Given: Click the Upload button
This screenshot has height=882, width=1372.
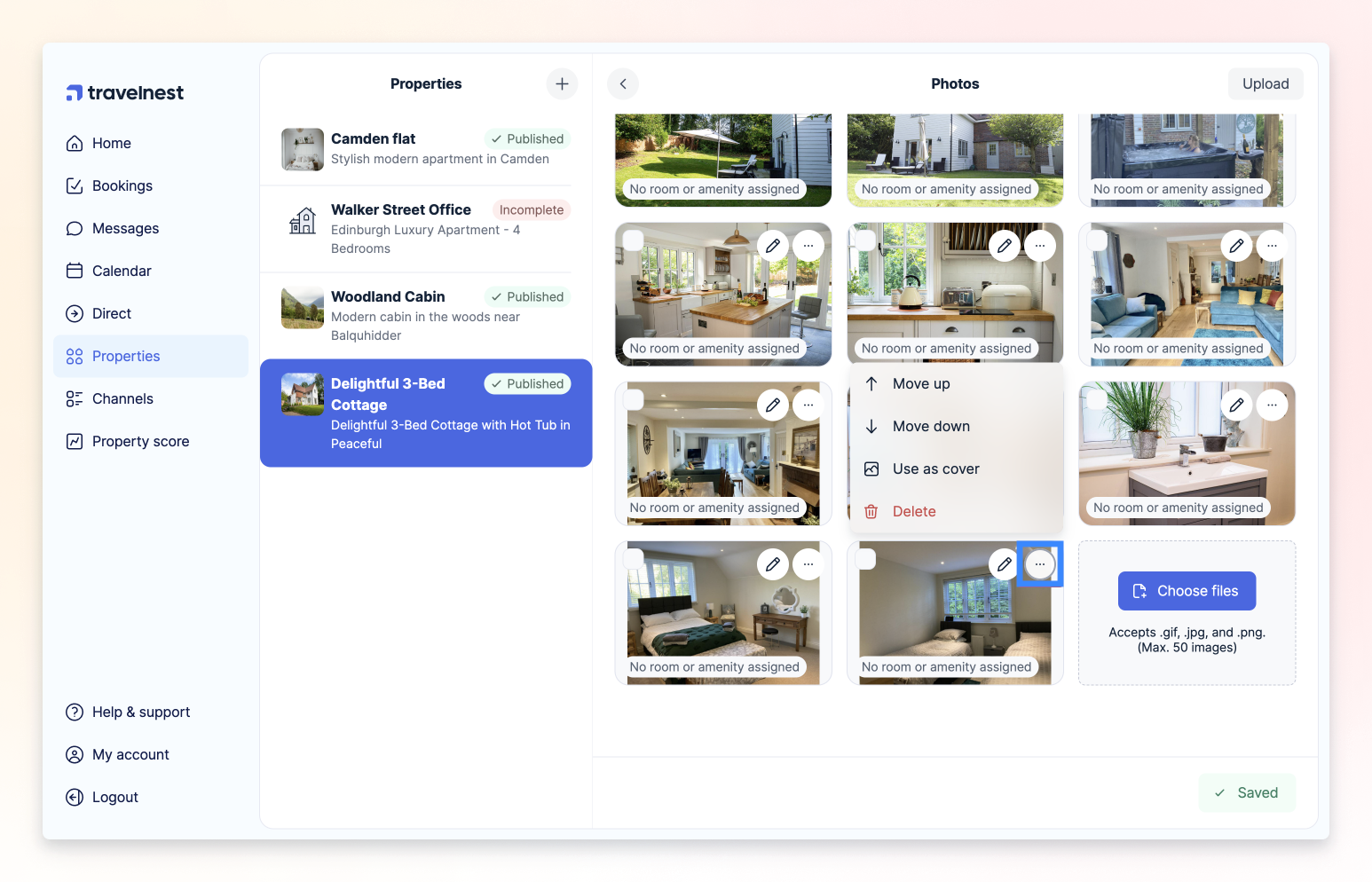Looking at the screenshot, I should [1265, 84].
